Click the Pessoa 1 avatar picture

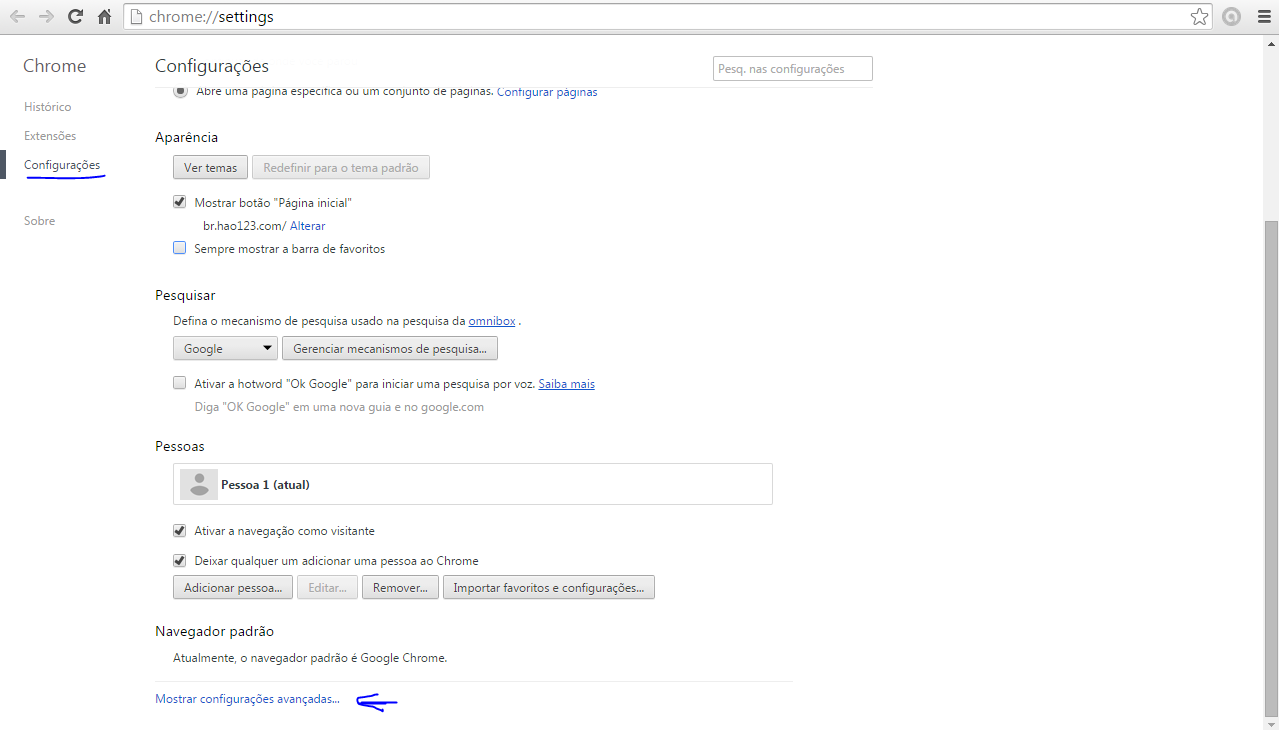pos(199,484)
